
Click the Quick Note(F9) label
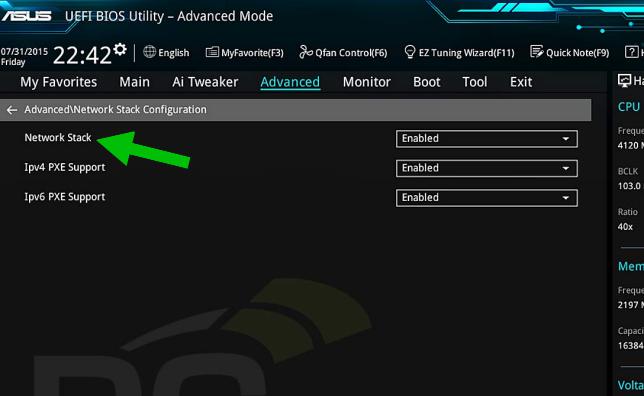[577, 53]
